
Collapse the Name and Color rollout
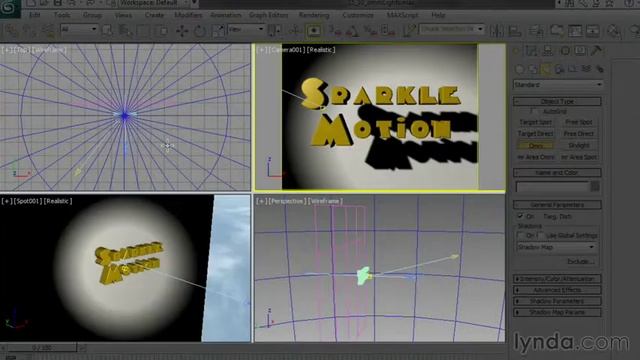(557, 172)
